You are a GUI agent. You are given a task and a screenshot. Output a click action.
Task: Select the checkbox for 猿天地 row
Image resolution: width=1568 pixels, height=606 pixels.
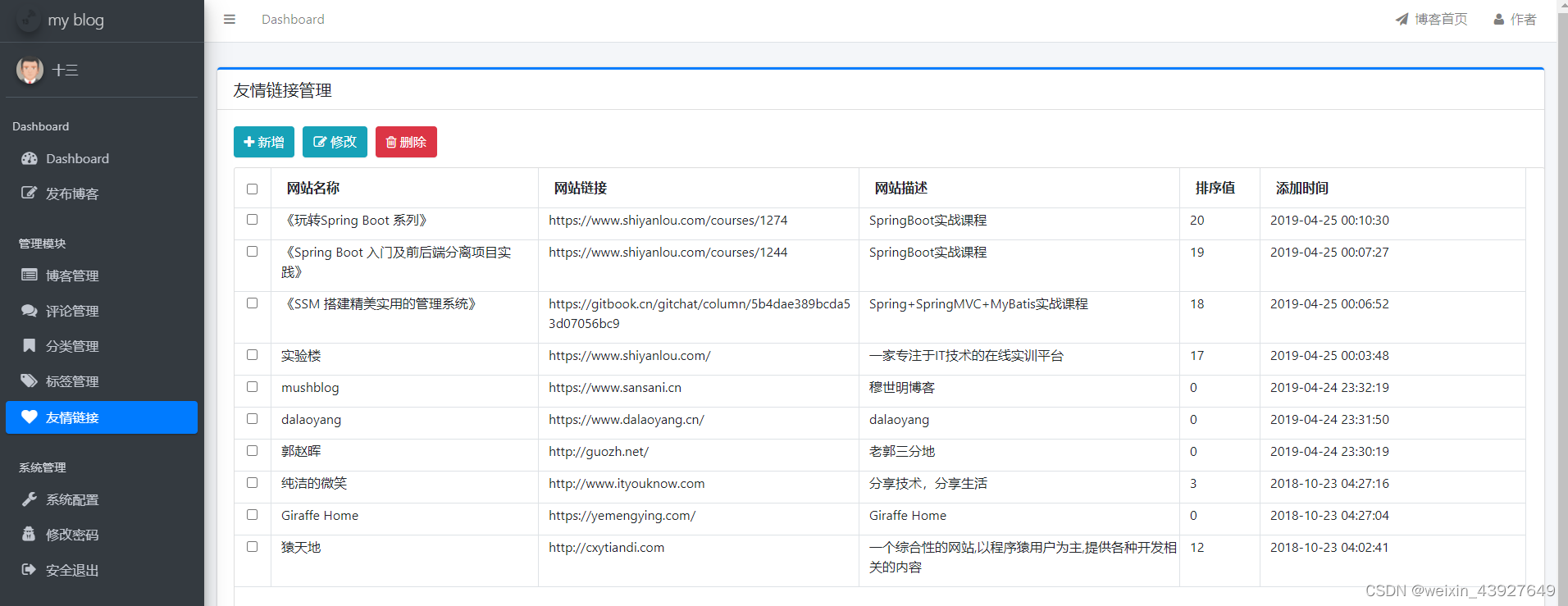(253, 547)
